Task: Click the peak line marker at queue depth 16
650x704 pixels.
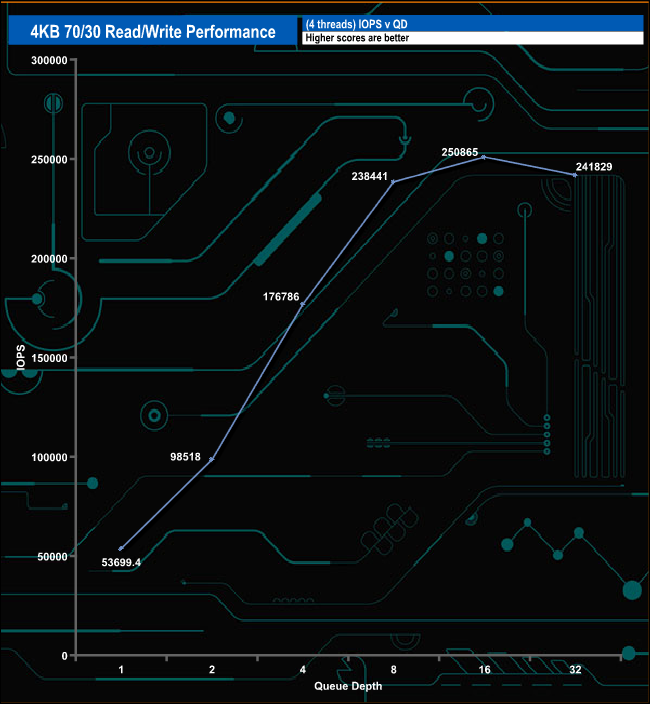Action: click(x=483, y=157)
